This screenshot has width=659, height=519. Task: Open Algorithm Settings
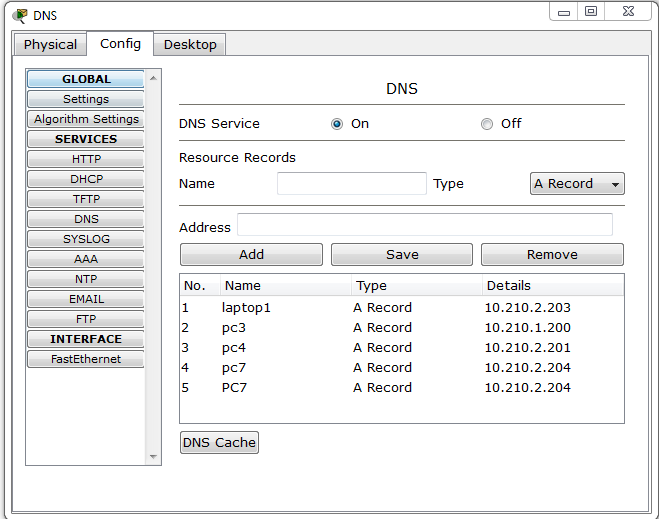click(86, 119)
